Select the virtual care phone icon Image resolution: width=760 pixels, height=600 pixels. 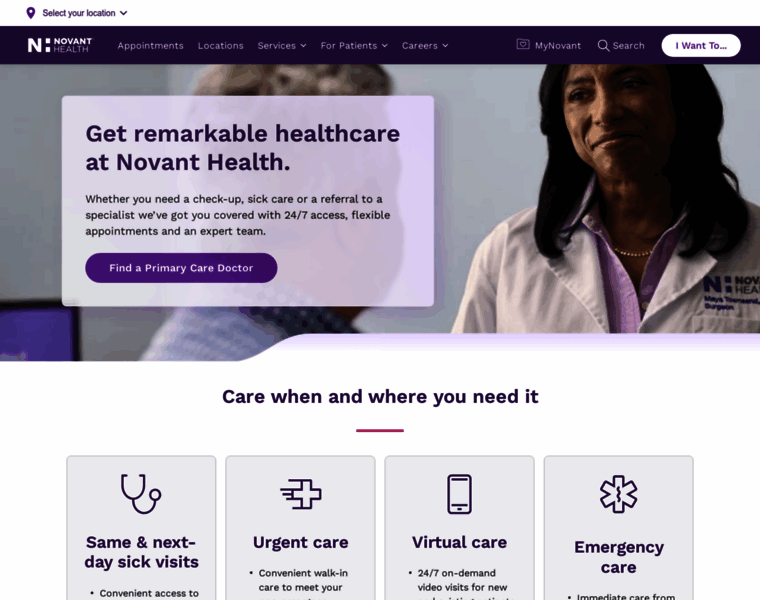459,494
